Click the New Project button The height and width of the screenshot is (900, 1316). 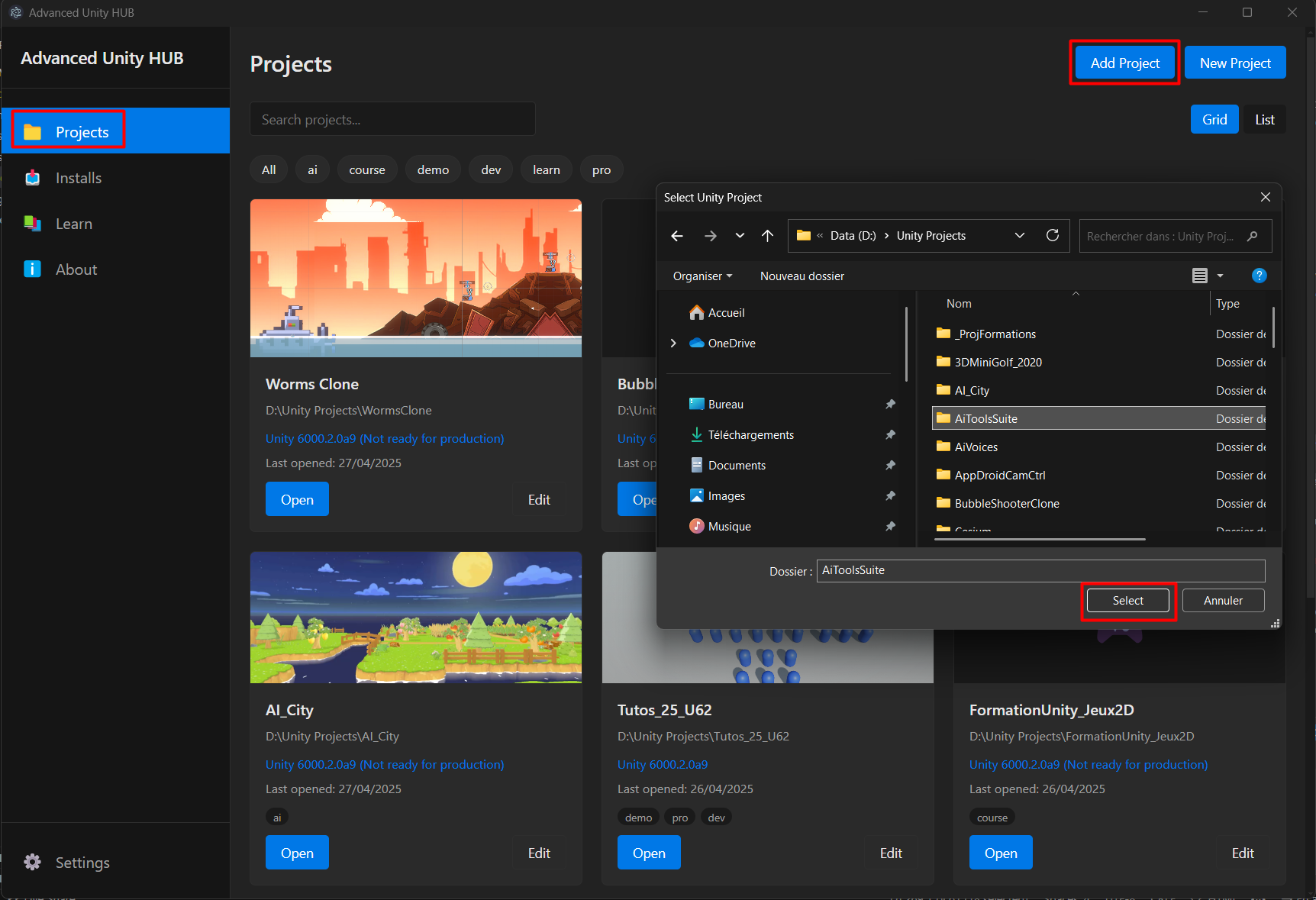[1235, 63]
